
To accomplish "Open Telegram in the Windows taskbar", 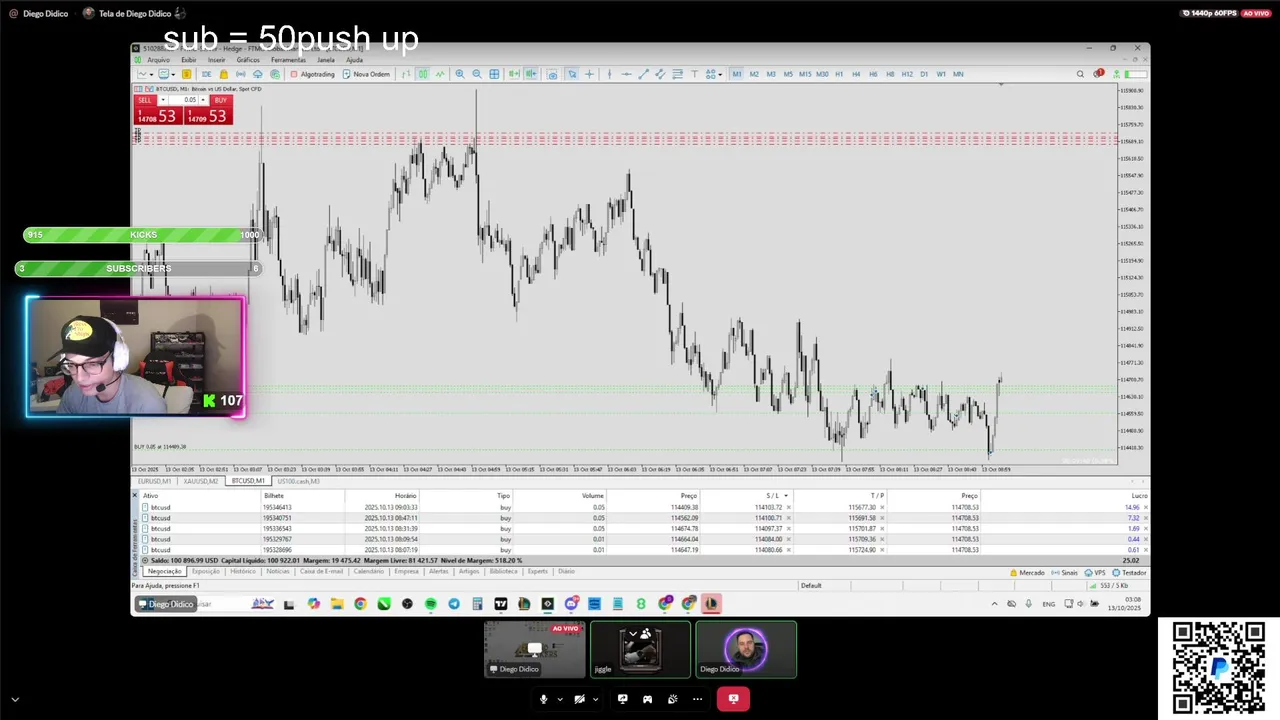I will click(x=454, y=604).
